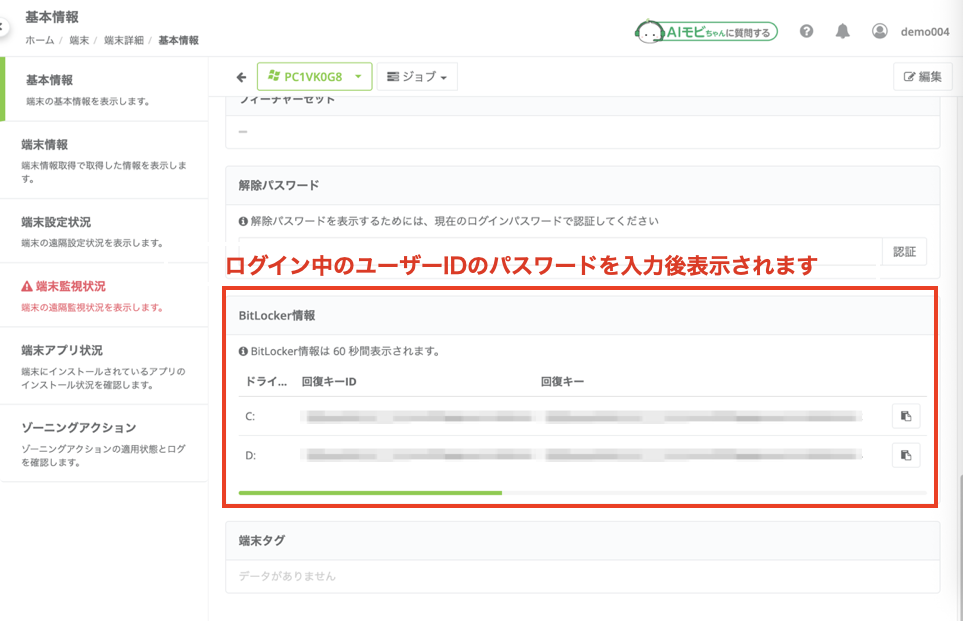Copy the C: drive recovery key
964x622 pixels.
tap(906, 416)
